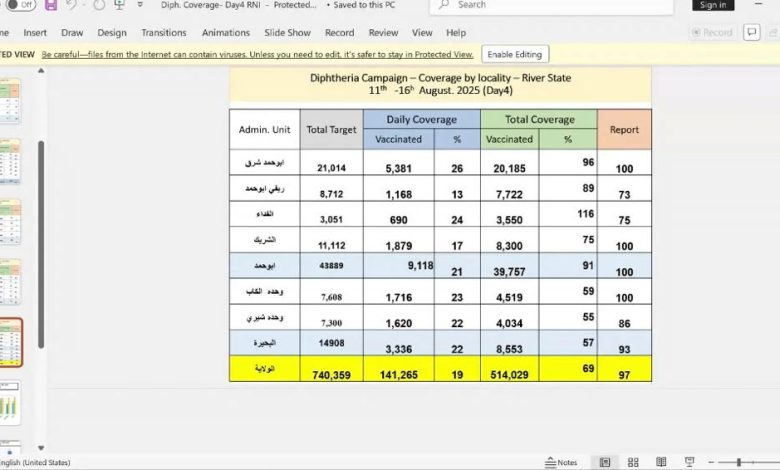Click the Undo arrow icon
The width and height of the screenshot is (780, 470).
(73, 5)
